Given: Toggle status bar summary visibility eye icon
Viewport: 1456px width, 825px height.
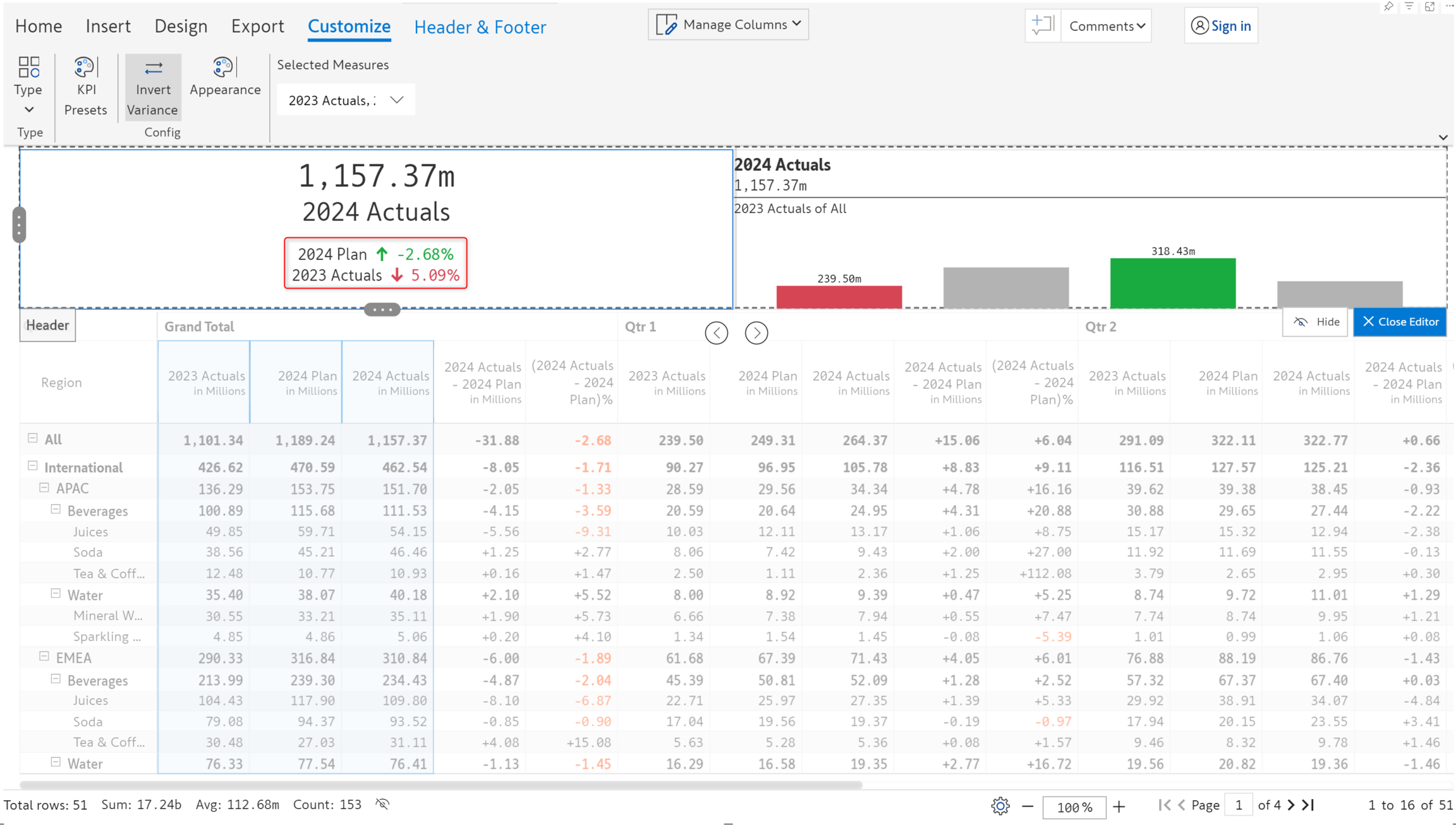Looking at the screenshot, I should pyautogui.click(x=382, y=804).
